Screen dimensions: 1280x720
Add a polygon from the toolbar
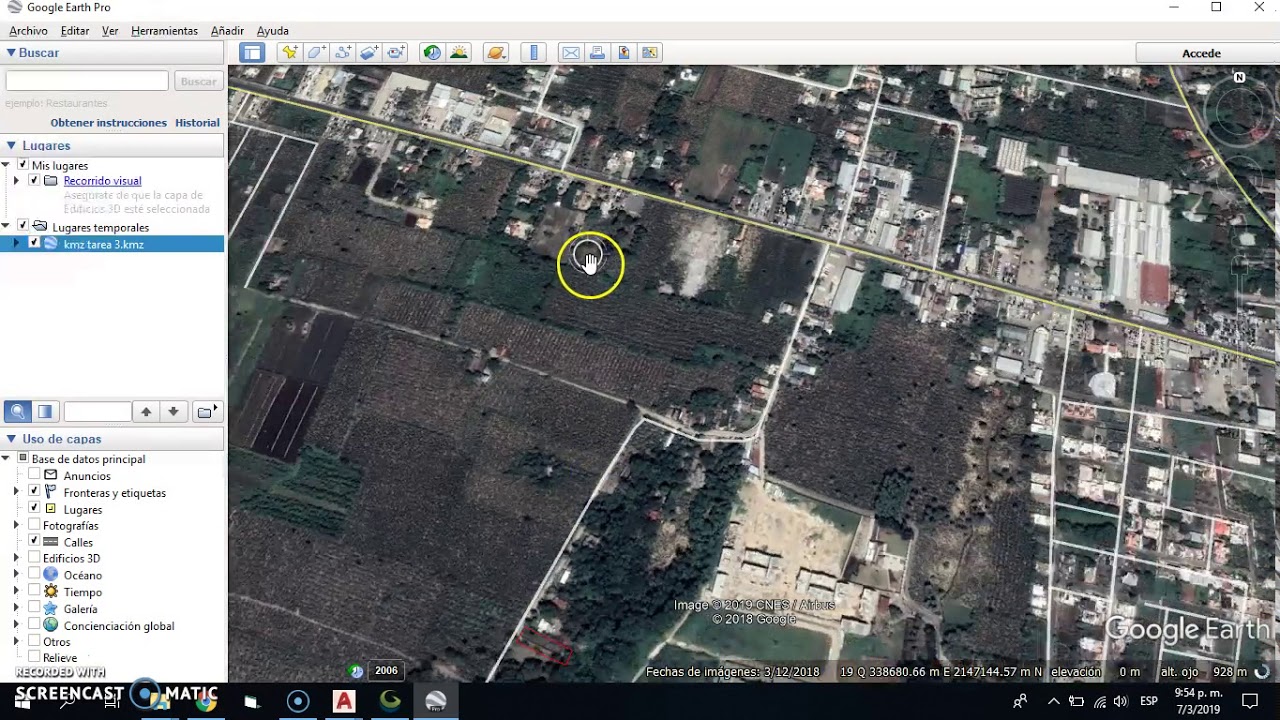click(x=316, y=53)
